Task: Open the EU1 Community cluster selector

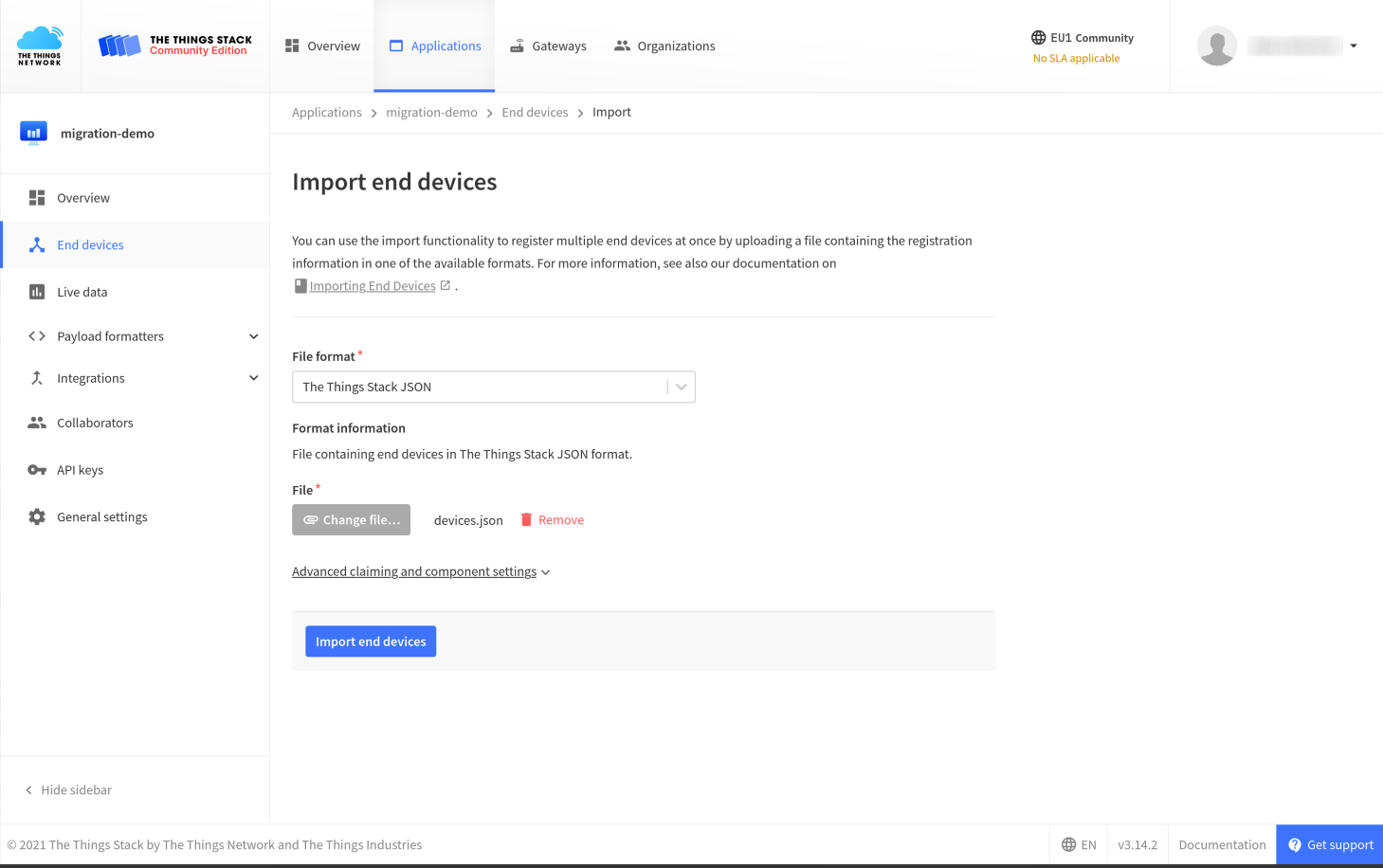Action: point(1083,38)
